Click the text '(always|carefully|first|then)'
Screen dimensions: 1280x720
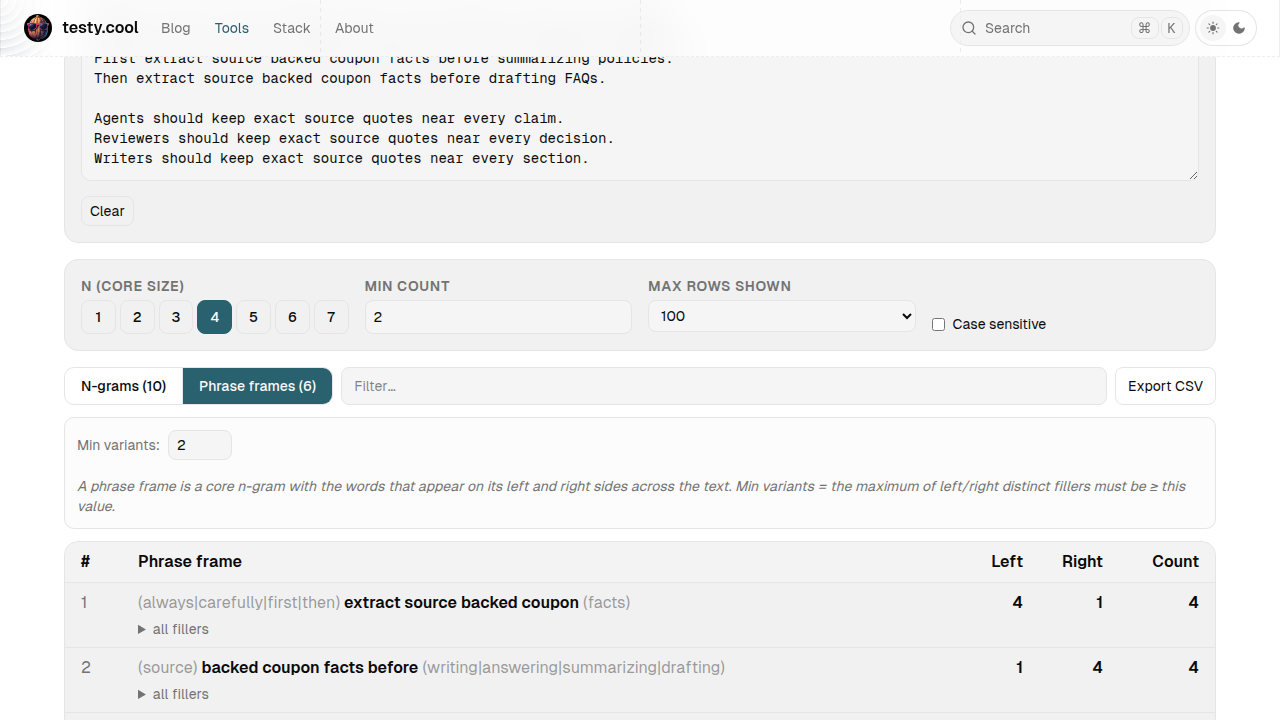pyautogui.click(x=239, y=602)
